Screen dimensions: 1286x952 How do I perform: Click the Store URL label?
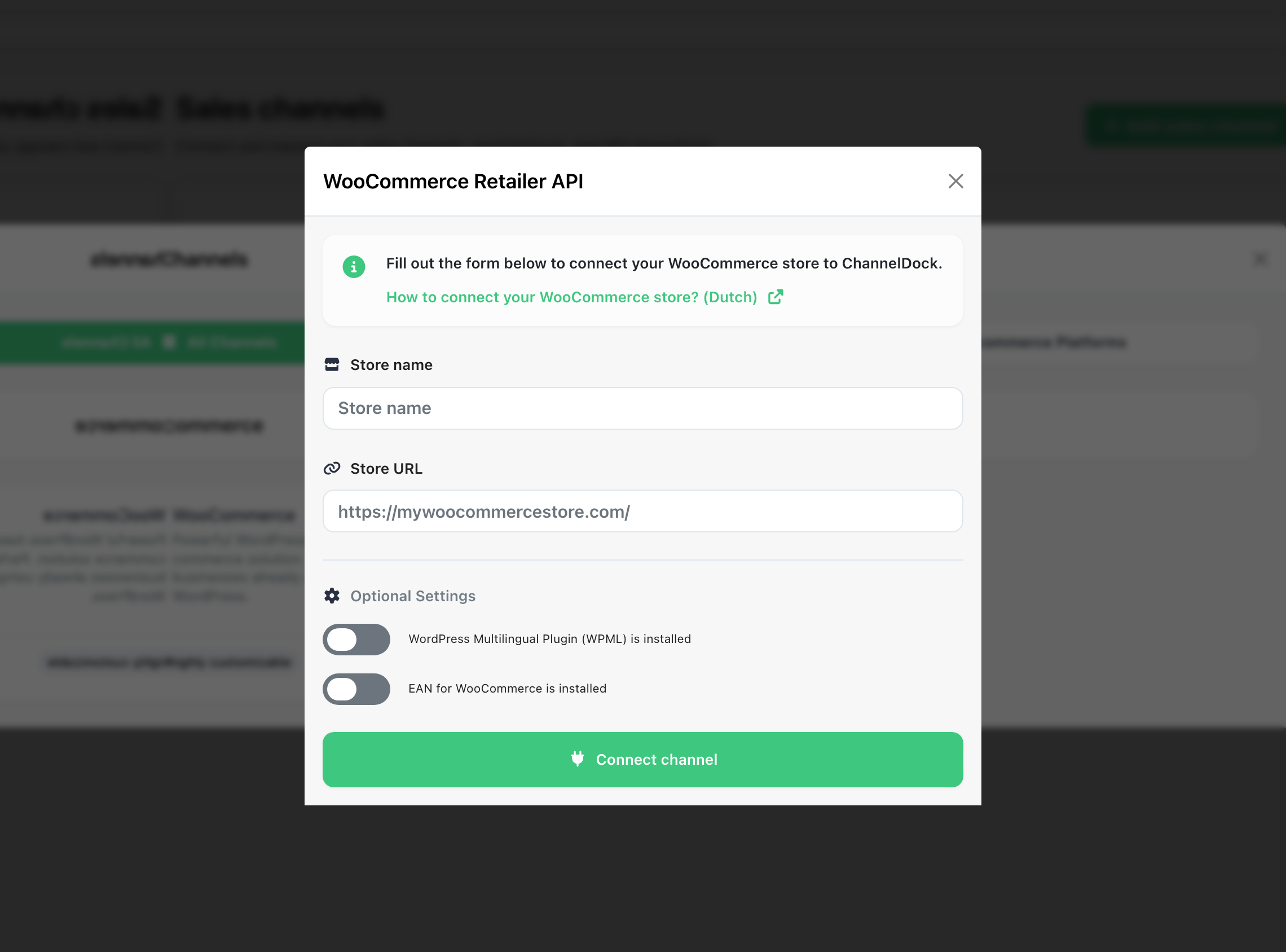click(386, 468)
